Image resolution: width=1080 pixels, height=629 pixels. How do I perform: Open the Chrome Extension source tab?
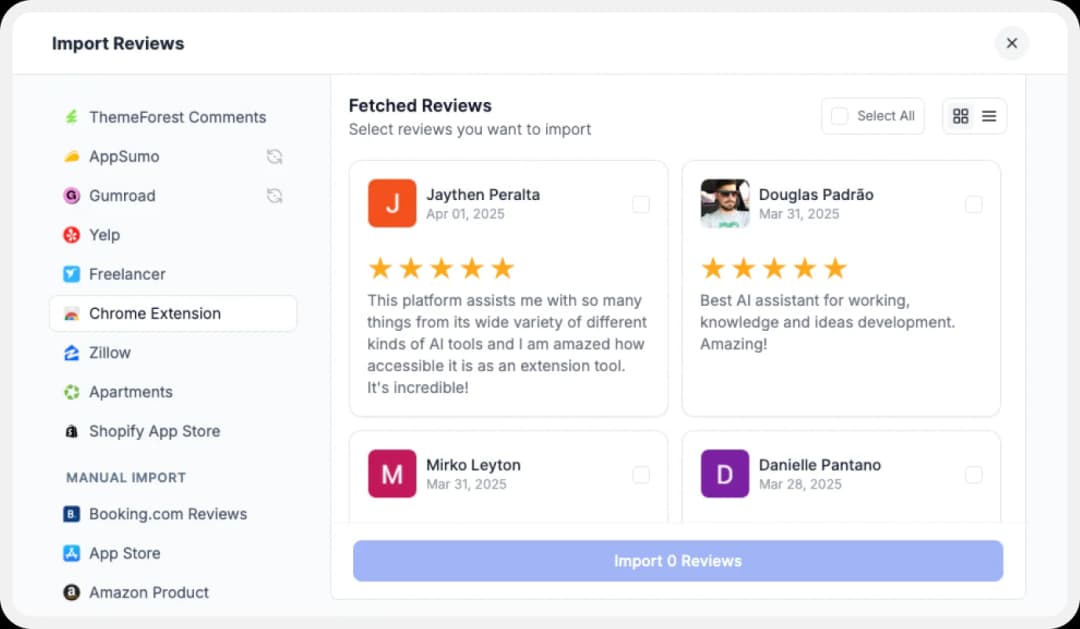click(156, 313)
